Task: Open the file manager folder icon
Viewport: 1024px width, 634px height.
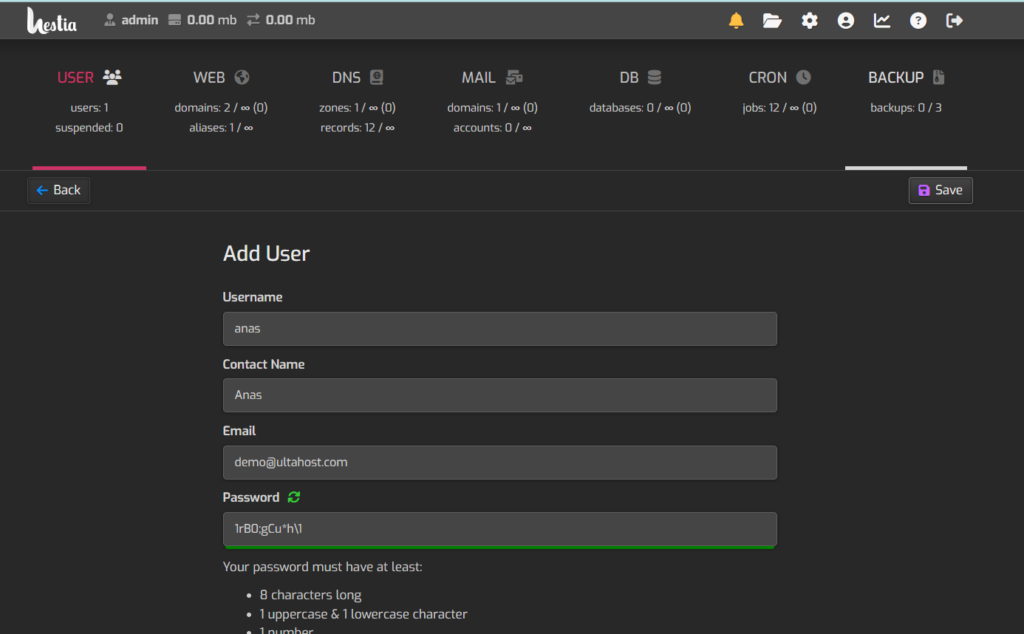Action: [772, 21]
